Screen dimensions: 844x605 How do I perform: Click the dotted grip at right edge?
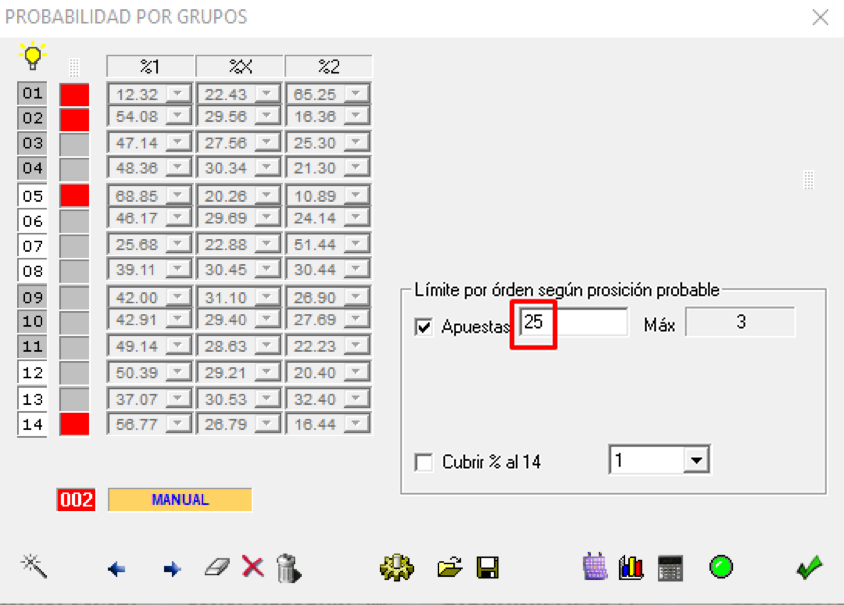coord(808,180)
